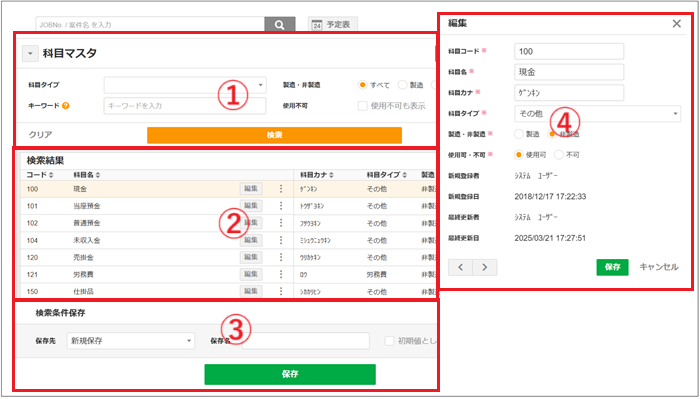
Task: Collapse the 科目マスタ panel arrow
Action: pos(30,54)
